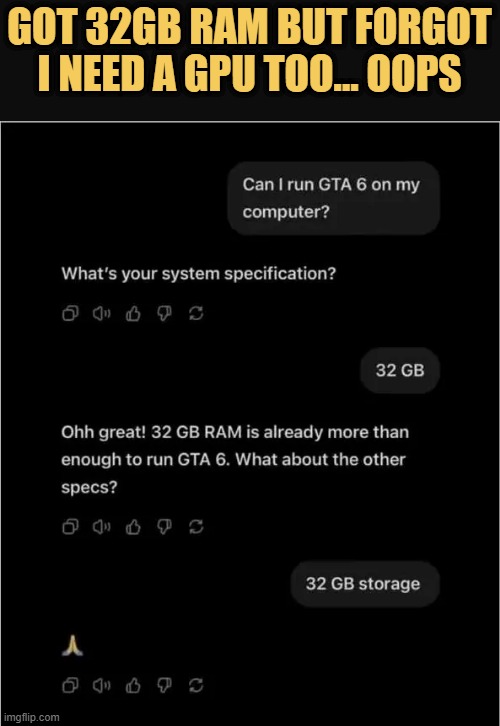The height and width of the screenshot is (726, 500).
Task: Dislike the 32 GB RAM reply
Action: [164, 526]
